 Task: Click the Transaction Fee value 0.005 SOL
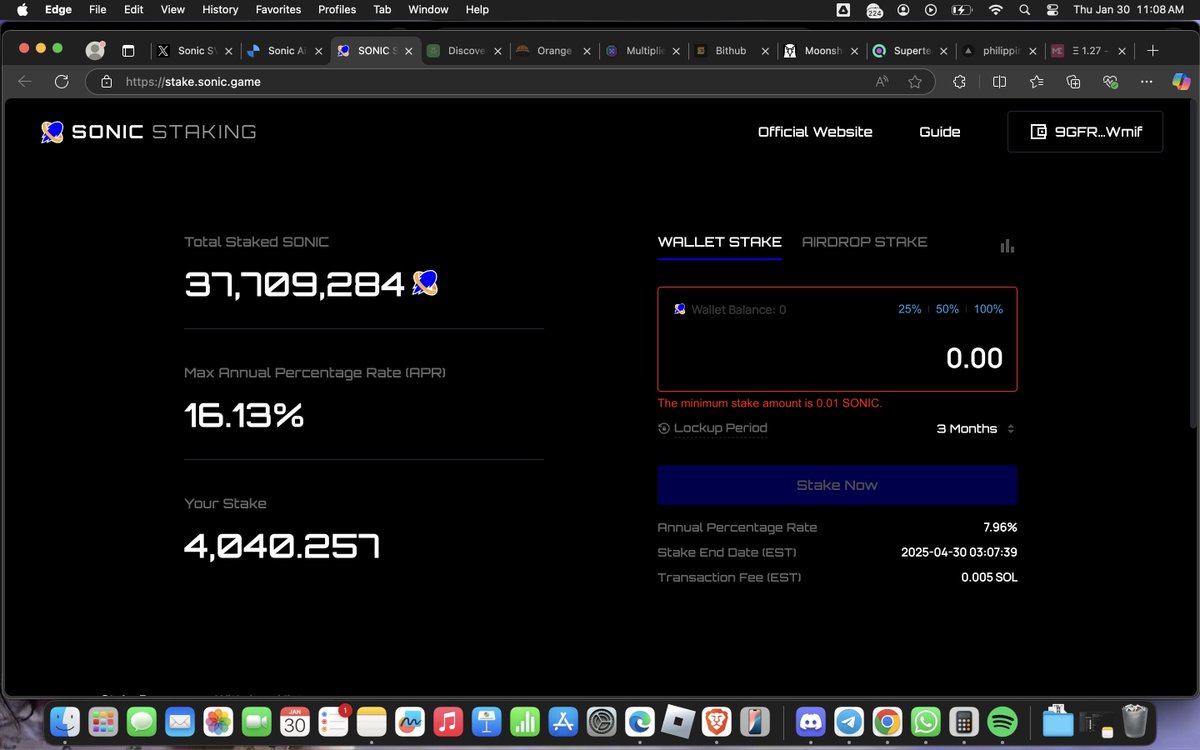pos(989,577)
